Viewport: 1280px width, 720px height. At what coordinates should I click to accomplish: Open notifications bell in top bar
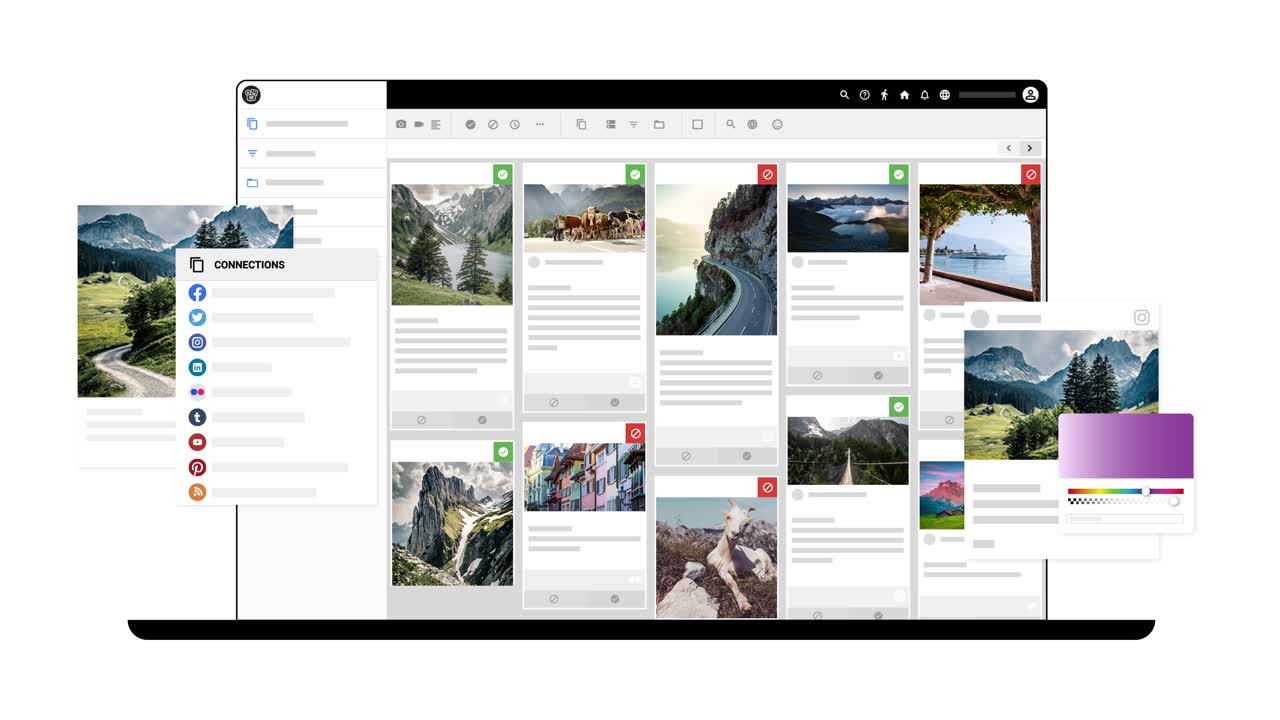point(924,95)
